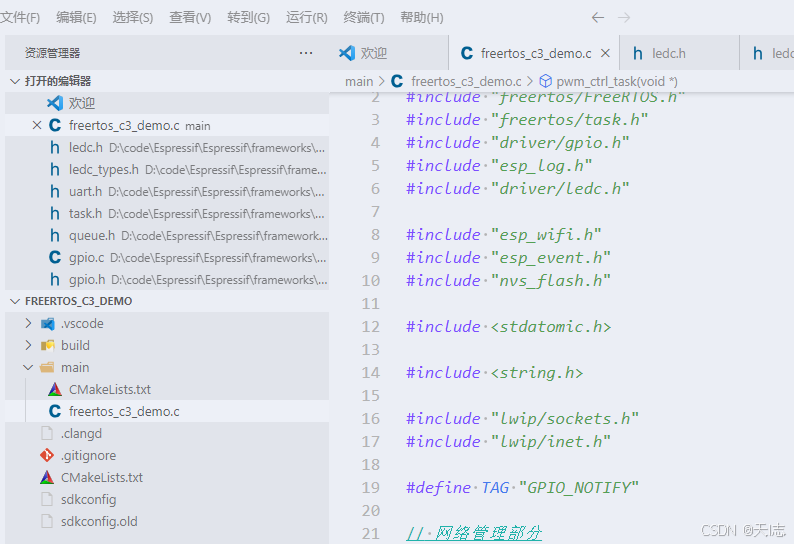This screenshot has height=544, width=794.
Task: Open ledc_types.h from open editors
Action: pyautogui.click(x=167, y=170)
